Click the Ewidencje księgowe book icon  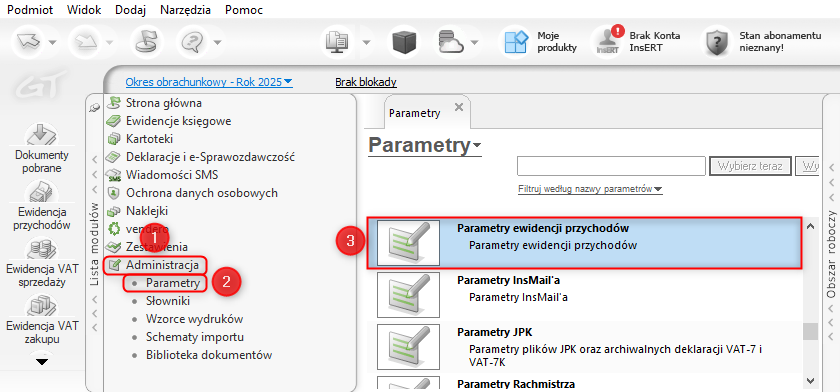coord(113,121)
